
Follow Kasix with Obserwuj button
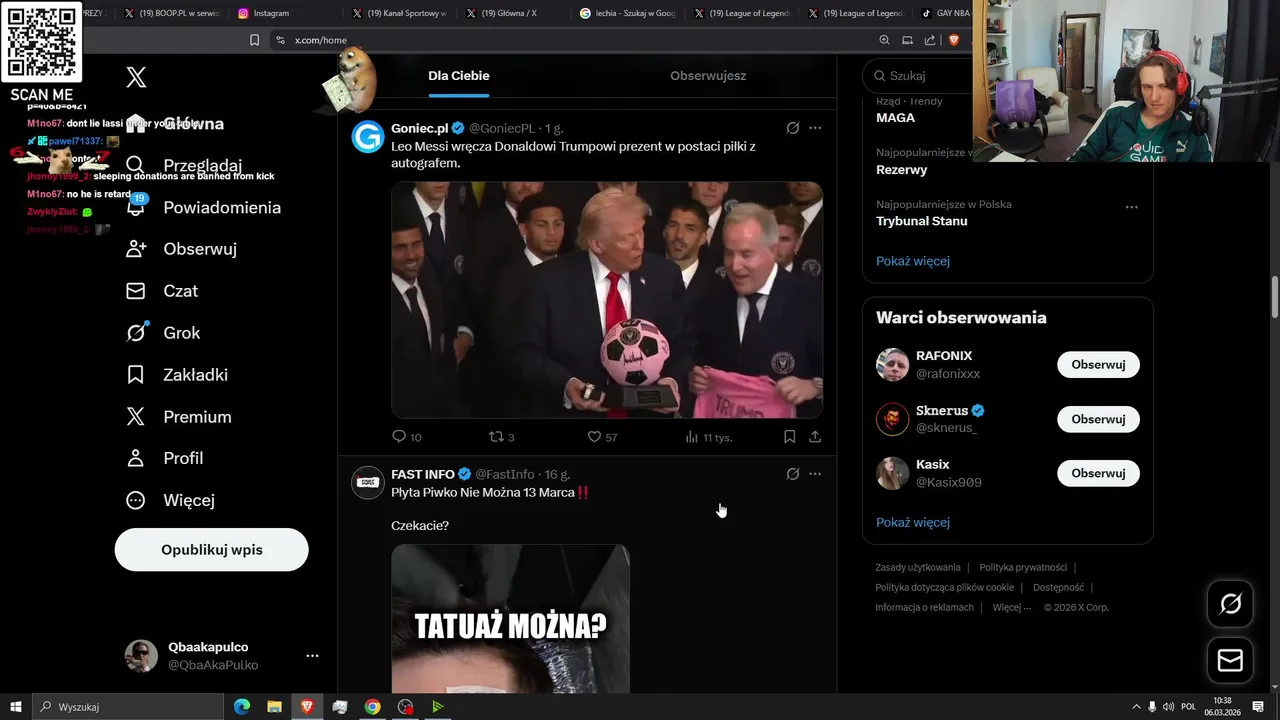tap(1098, 473)
